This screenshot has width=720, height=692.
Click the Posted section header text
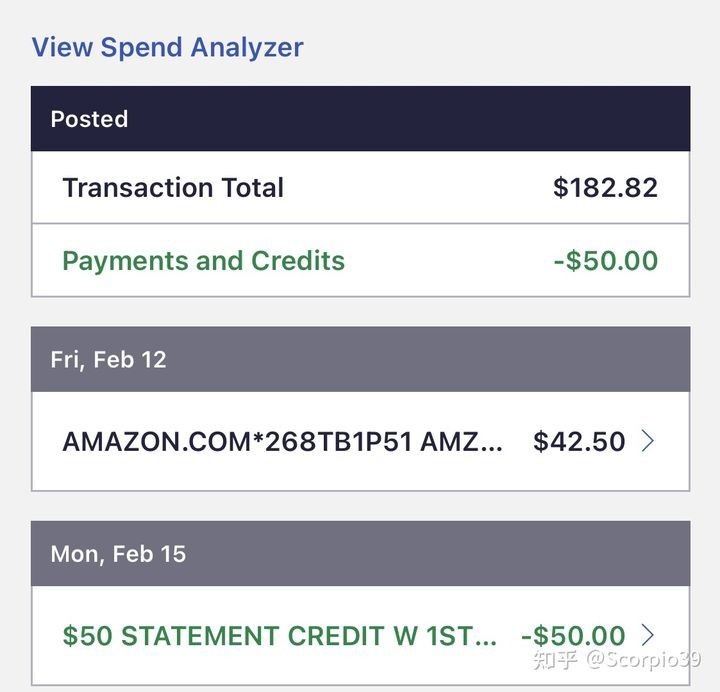[89, 119]
